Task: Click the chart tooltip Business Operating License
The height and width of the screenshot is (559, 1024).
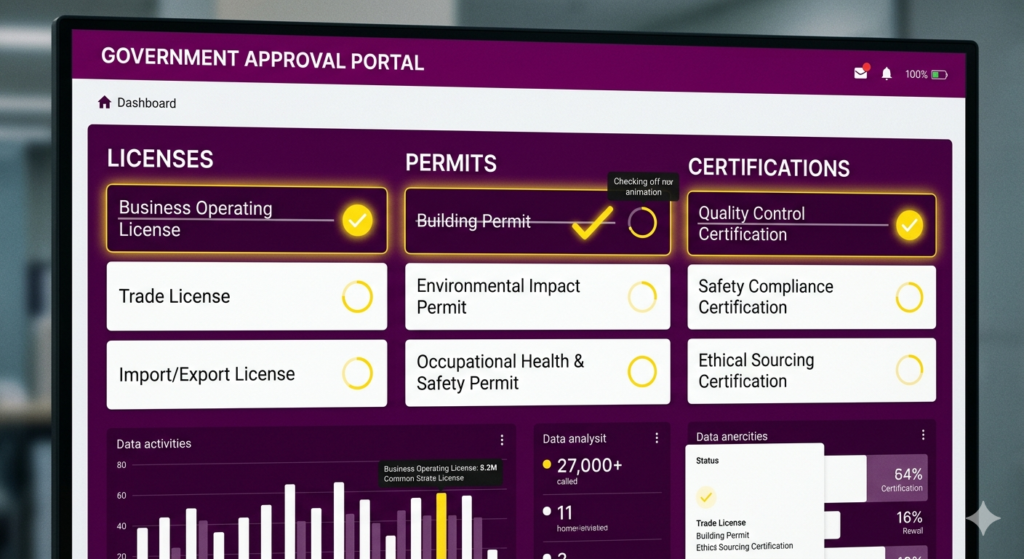Action: click(x=440, y=473)
